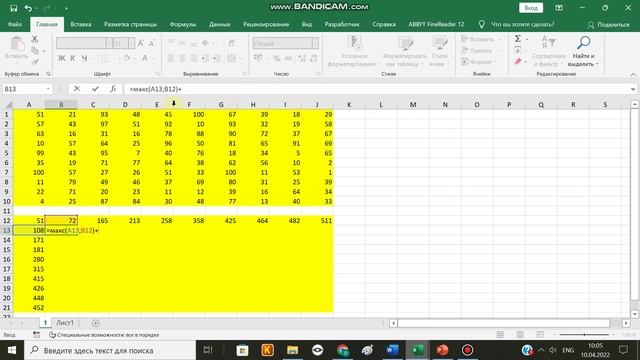Show hidden system tray icons

541,350
